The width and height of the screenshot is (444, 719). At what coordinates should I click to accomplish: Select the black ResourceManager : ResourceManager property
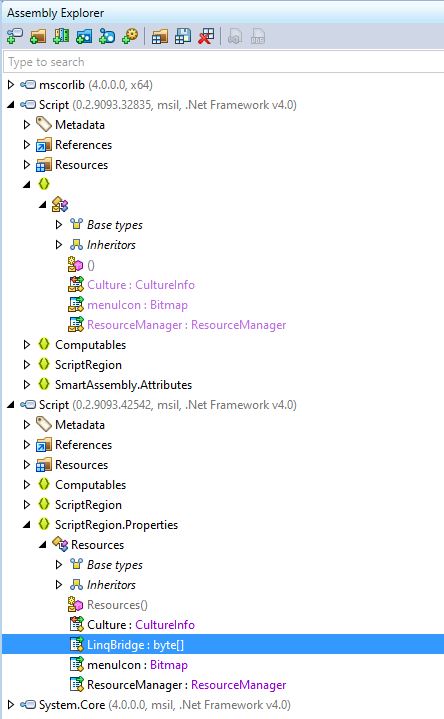(x=186, y=685)
